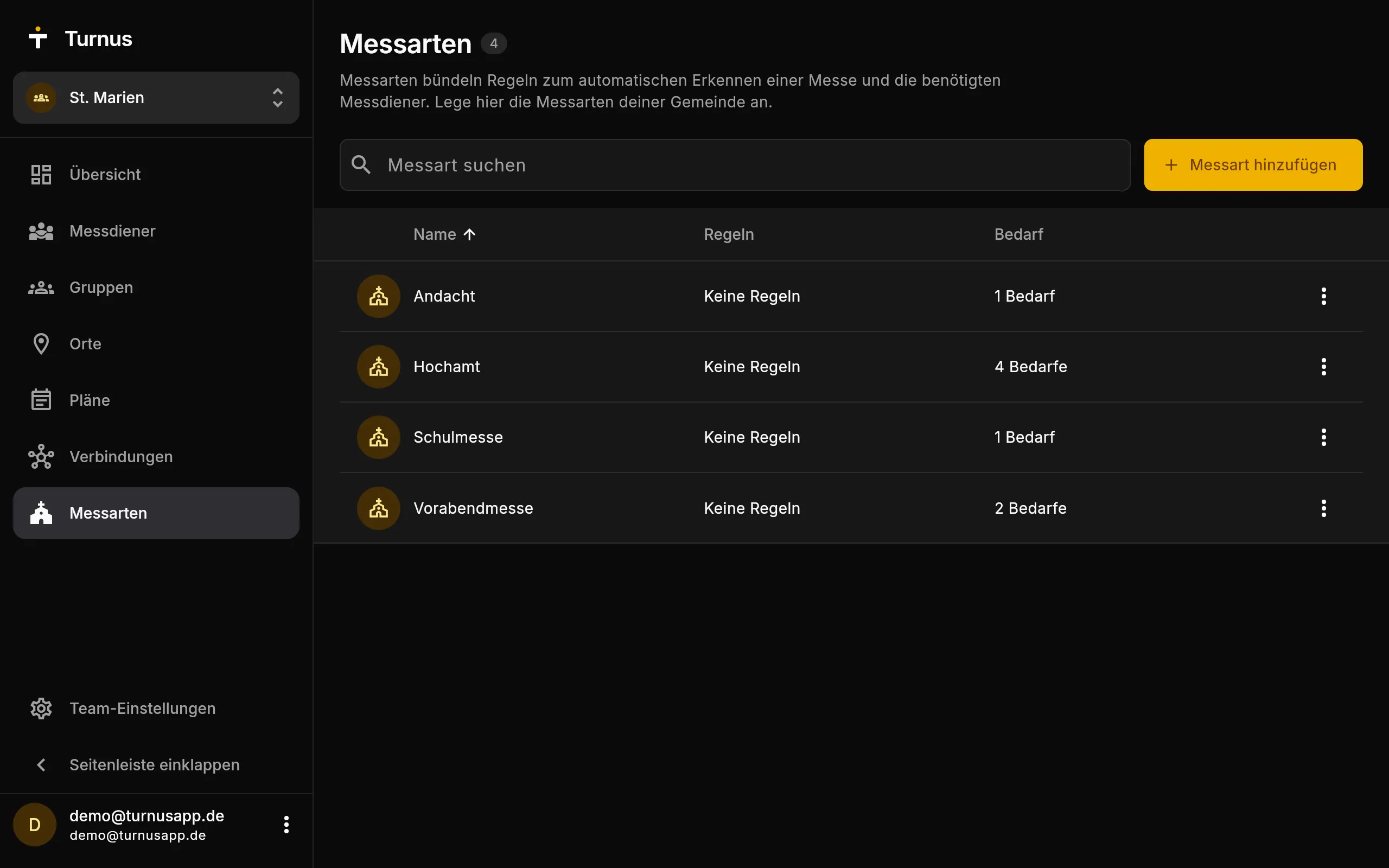Click the Messdiener people icon
Screen dimensions: 1389x868
[41, 231]
